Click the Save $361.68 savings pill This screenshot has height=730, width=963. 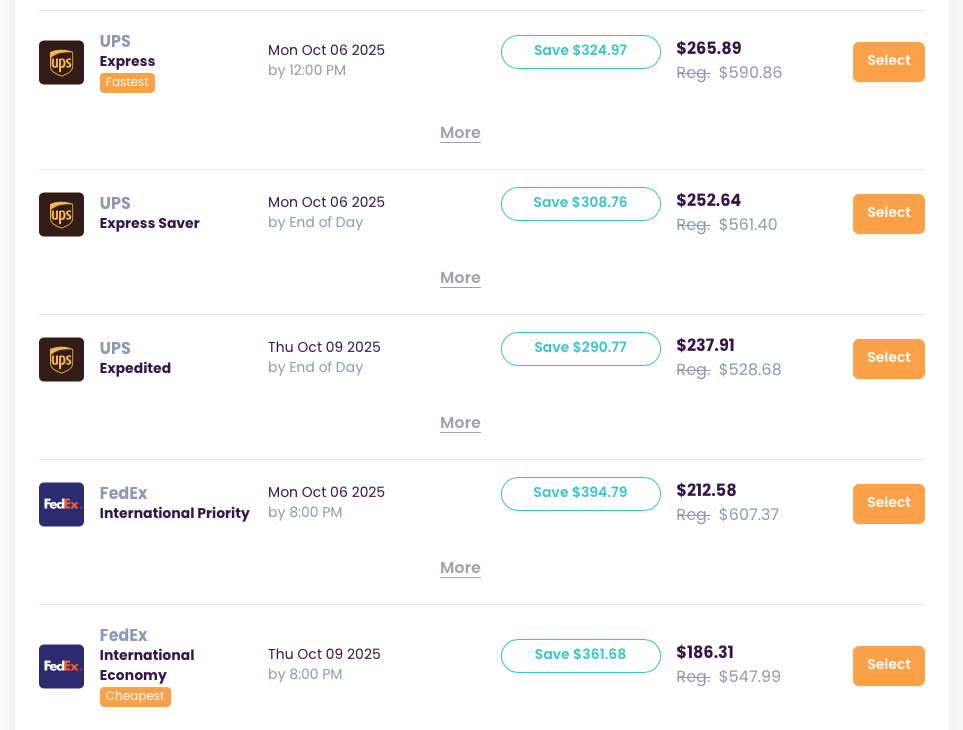580,656
